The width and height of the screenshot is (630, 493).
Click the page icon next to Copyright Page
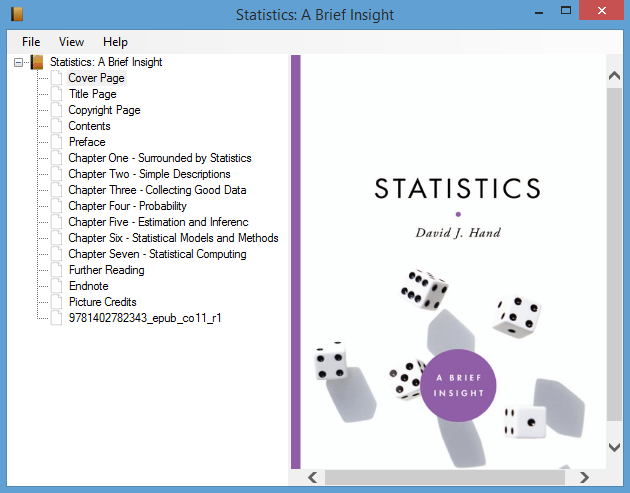[x=56, y=110]
